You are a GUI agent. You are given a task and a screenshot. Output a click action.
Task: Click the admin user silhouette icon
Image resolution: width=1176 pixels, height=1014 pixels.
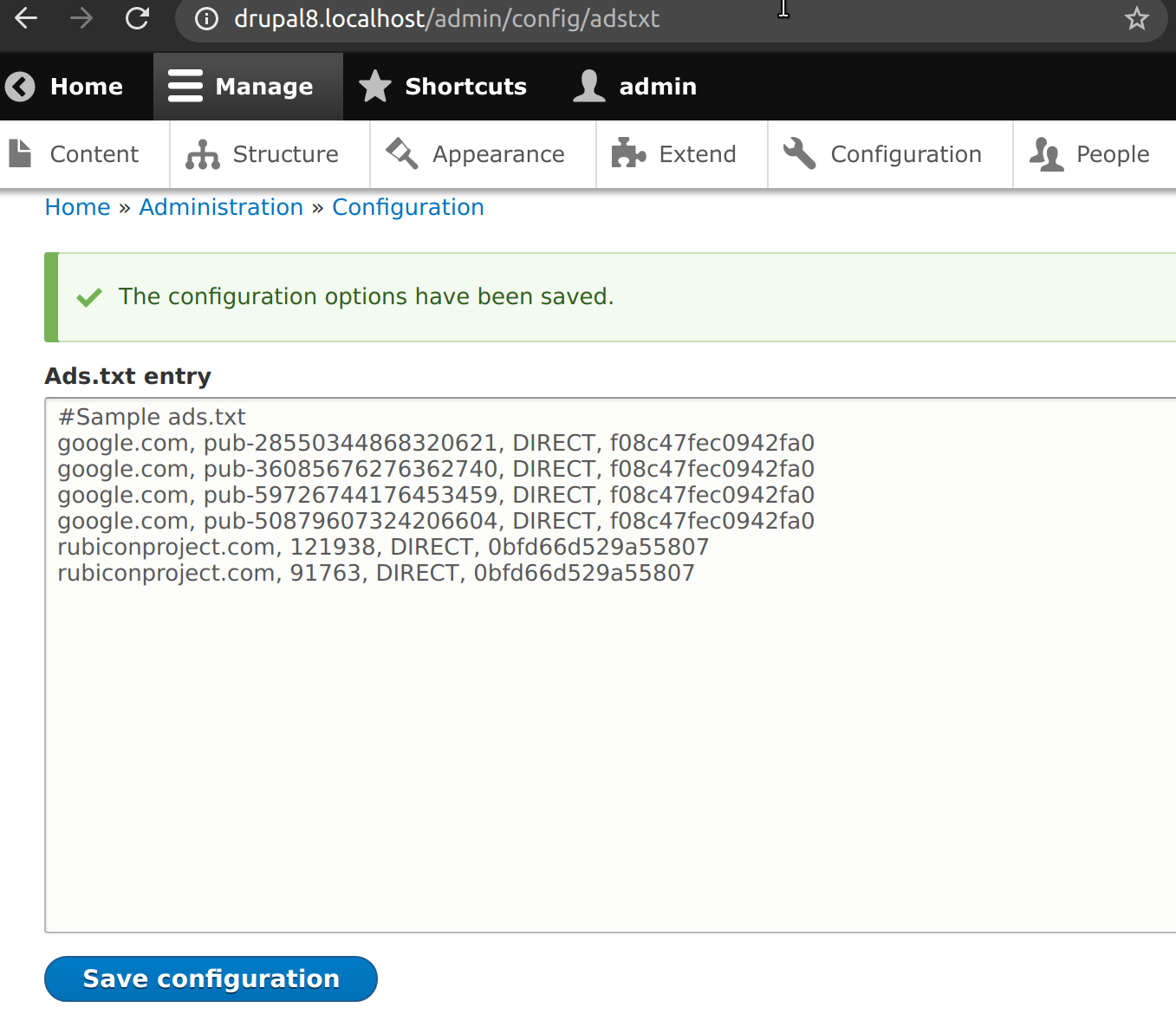pyautogui.click(x=589, y=86)
